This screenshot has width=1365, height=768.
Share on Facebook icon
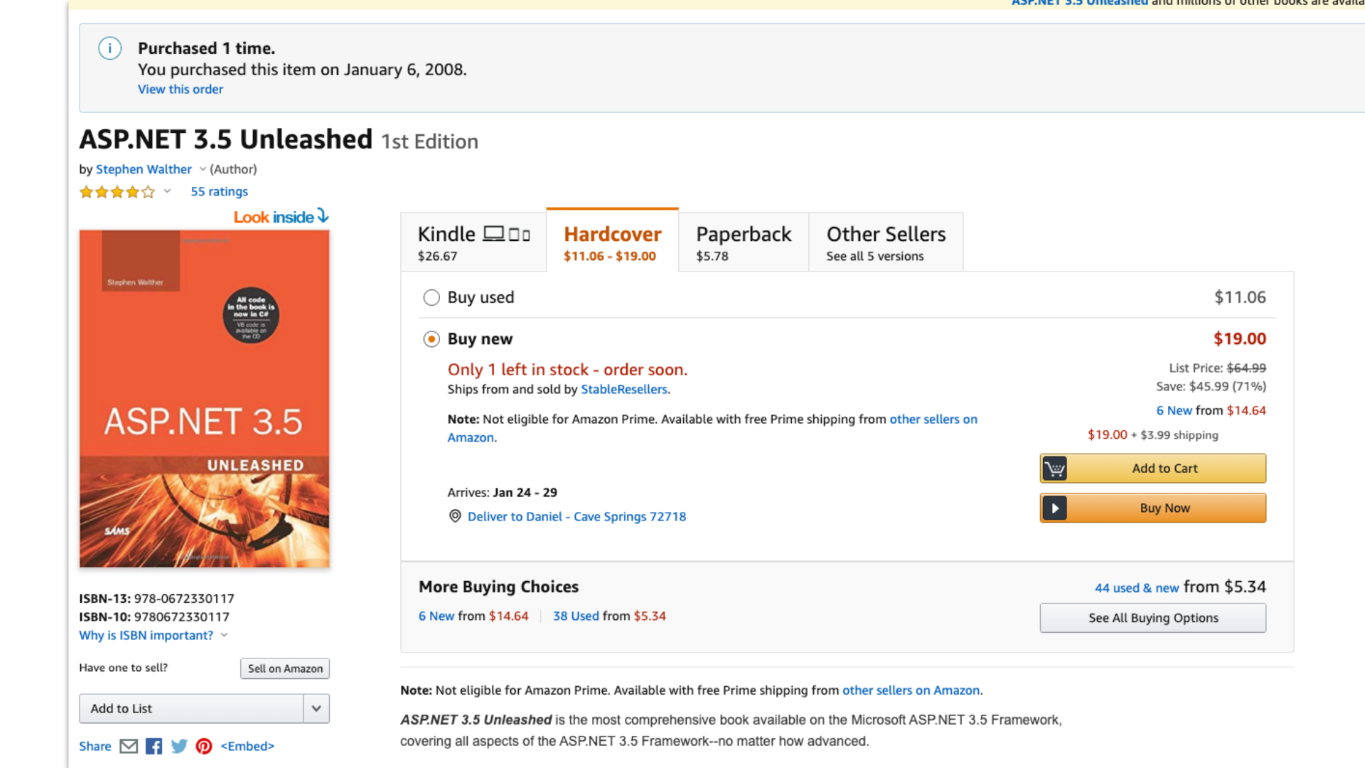[x=154, y=746]
